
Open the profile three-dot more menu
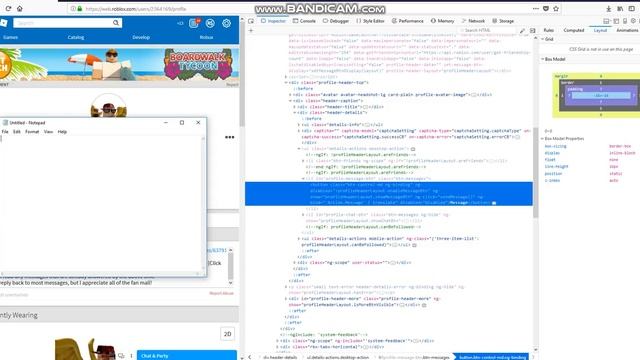coord(229,137)
